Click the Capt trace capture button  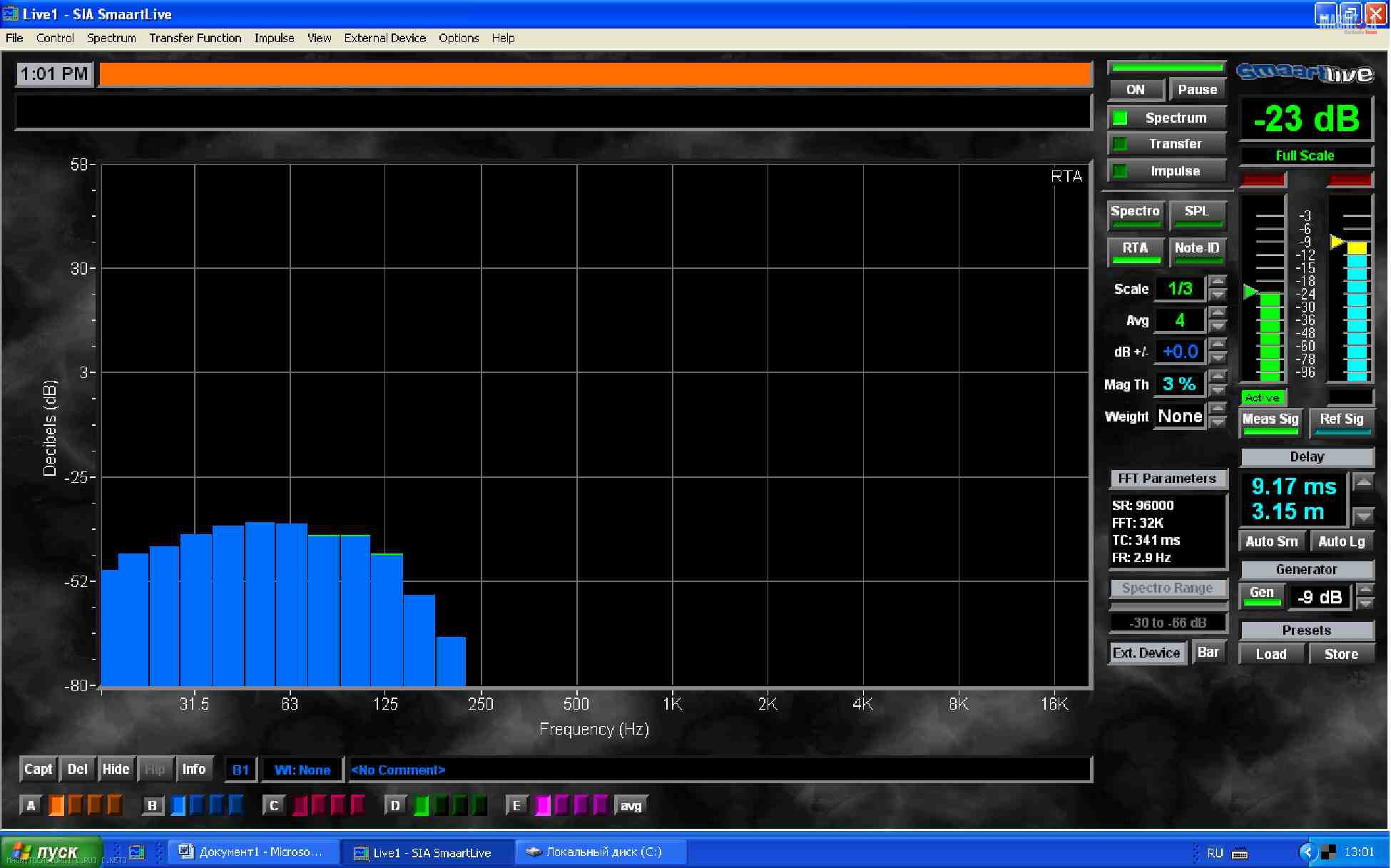click(x=39, y=769)
